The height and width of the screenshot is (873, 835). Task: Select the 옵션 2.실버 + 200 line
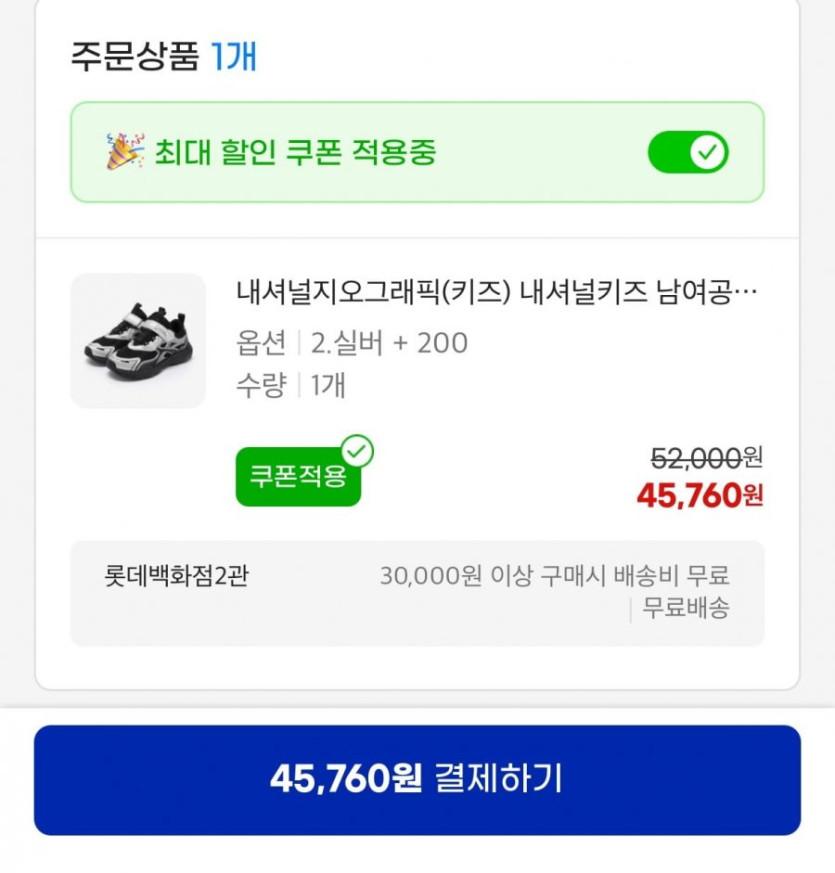point(352,343)
